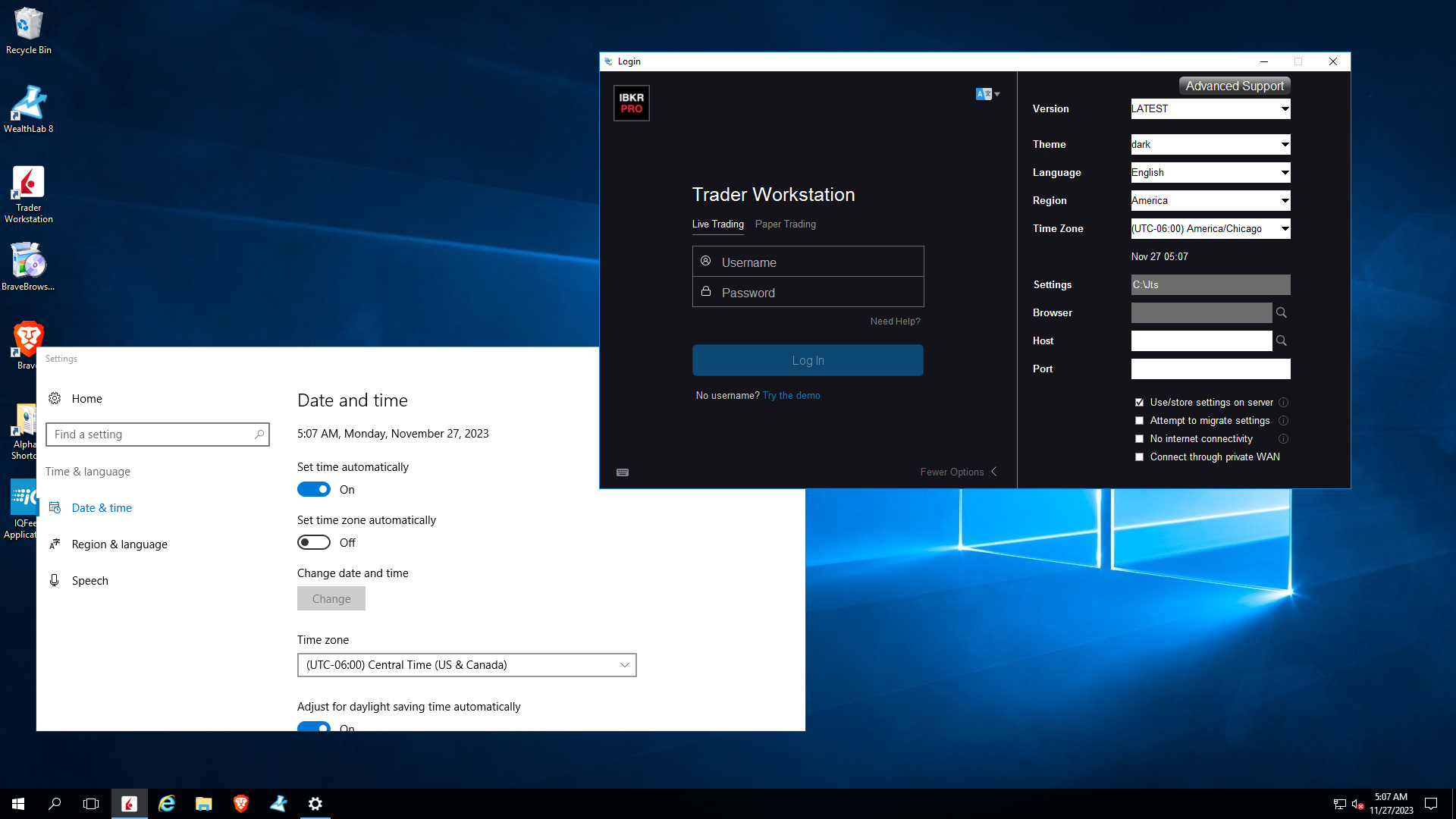Launch Internet Explorer from the taskbar

pyautogui.click(x=167, y=804)
